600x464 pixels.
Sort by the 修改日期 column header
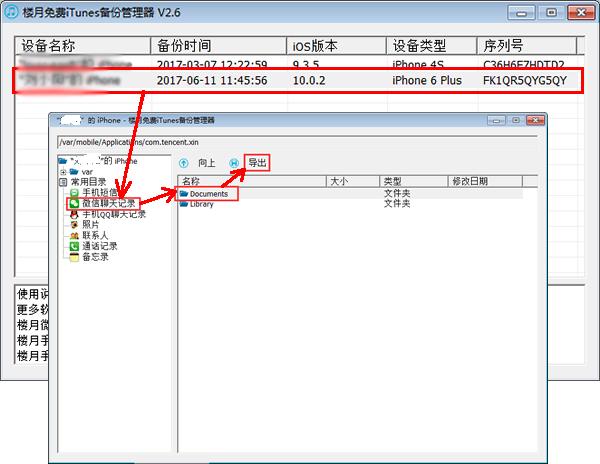(x=485, y=181)
